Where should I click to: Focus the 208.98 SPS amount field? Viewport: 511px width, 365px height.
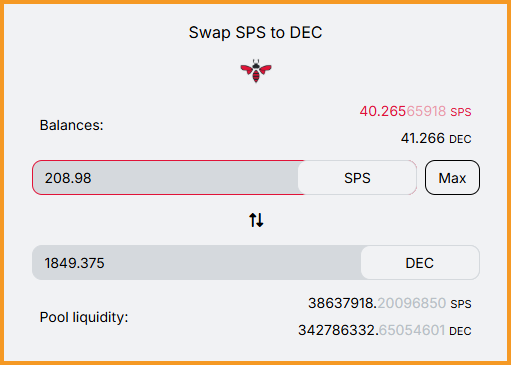pos(168,178)
